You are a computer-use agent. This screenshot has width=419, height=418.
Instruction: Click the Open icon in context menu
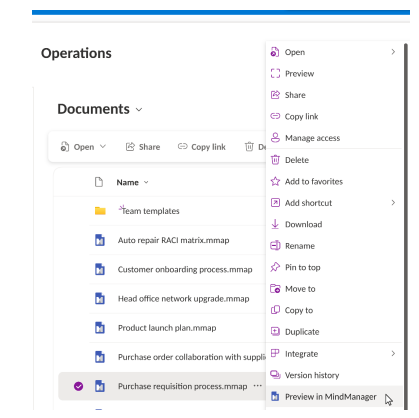point(275,52)
